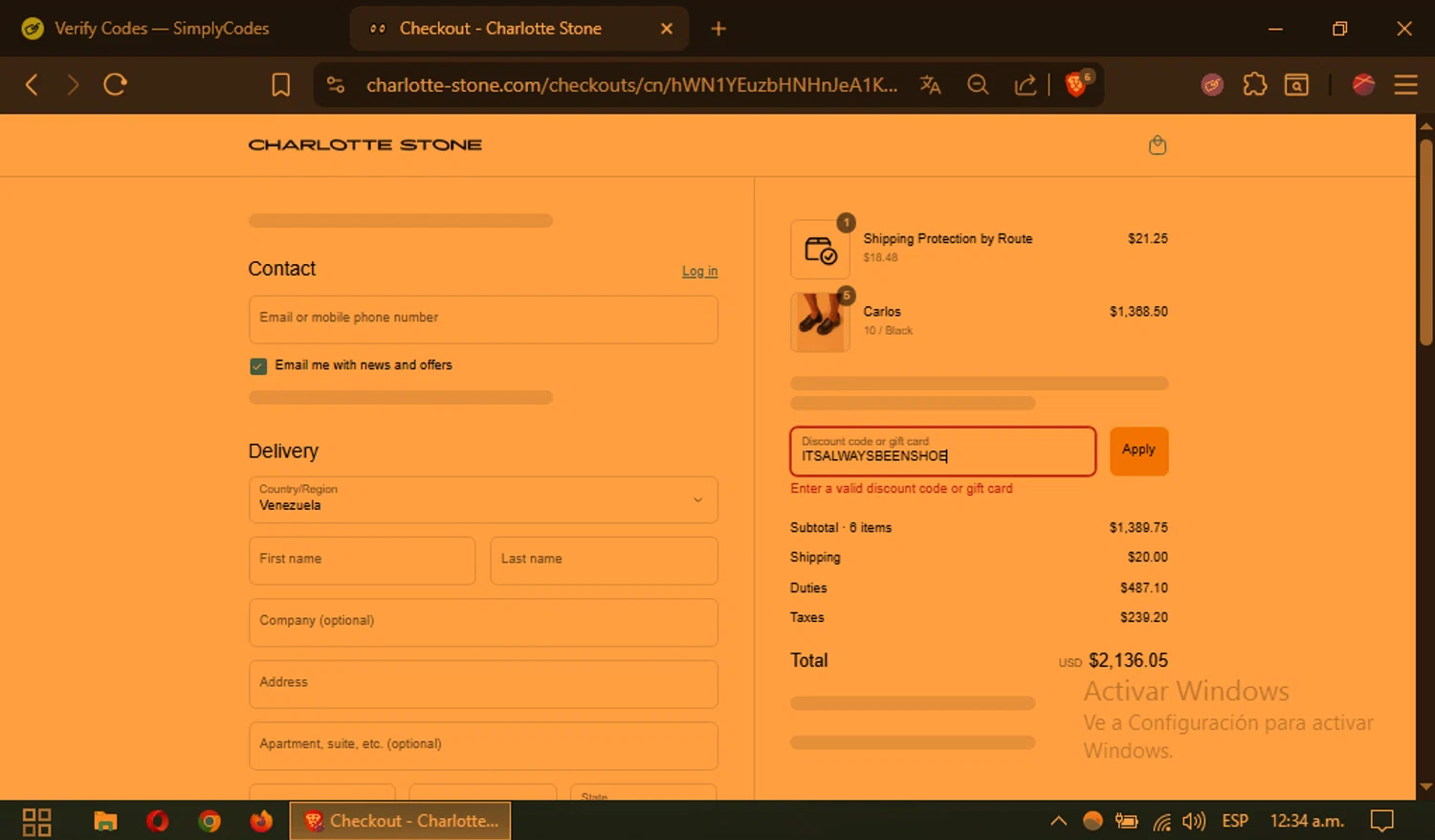Go back with the browser back arrow
The width and height of the screenshot is (1435, 840).
pos(32,85)
